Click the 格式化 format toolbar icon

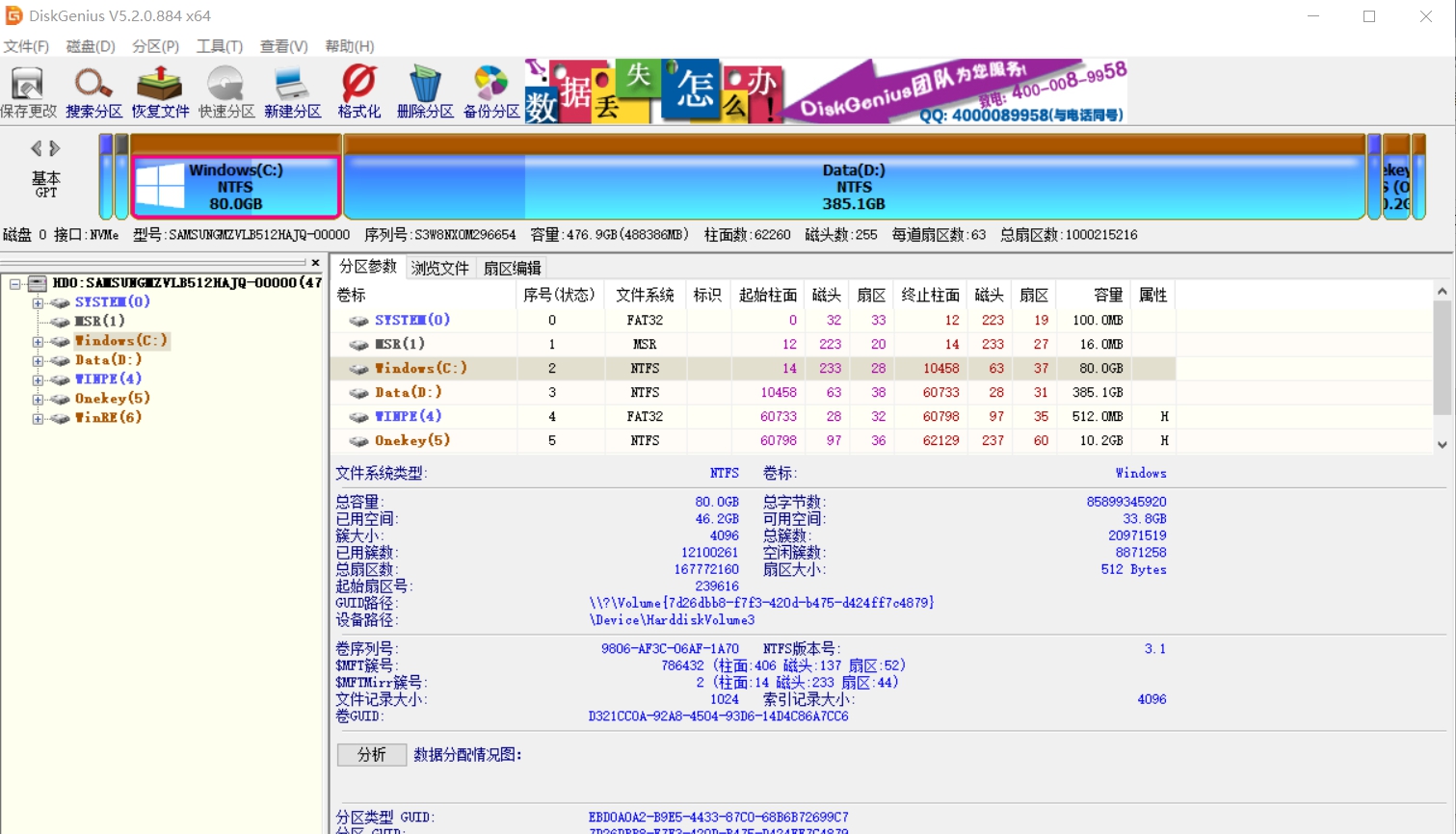(358, 92)
